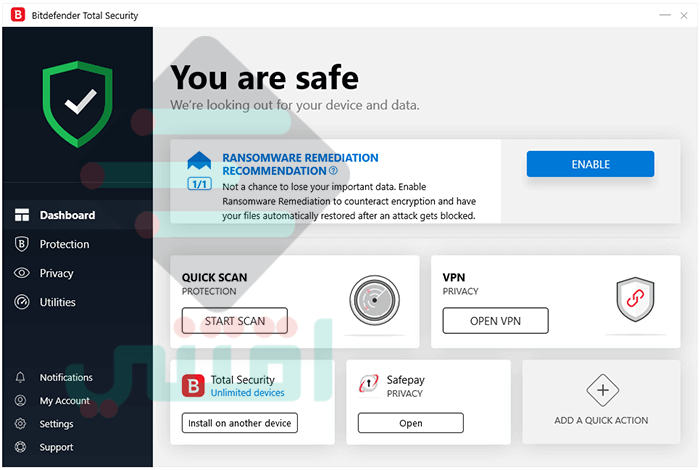This screenshot has width=700, height=470.
Task: Minimize the Bitdefender window
Action: (665, 15)
